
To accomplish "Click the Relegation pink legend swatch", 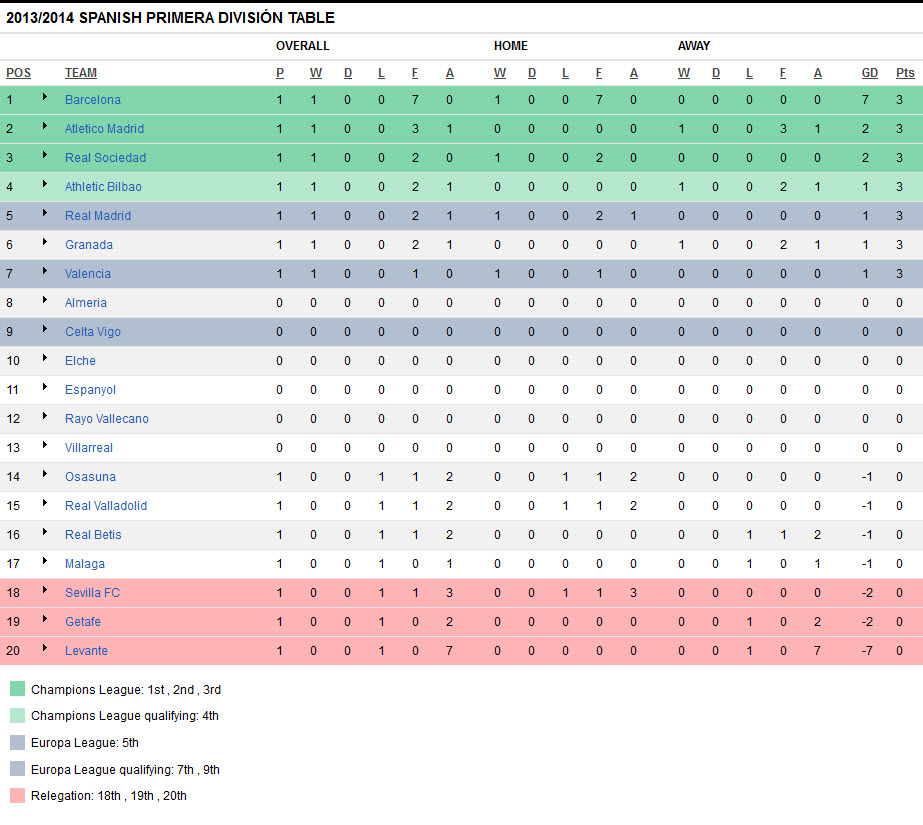I will coord(17,796).
